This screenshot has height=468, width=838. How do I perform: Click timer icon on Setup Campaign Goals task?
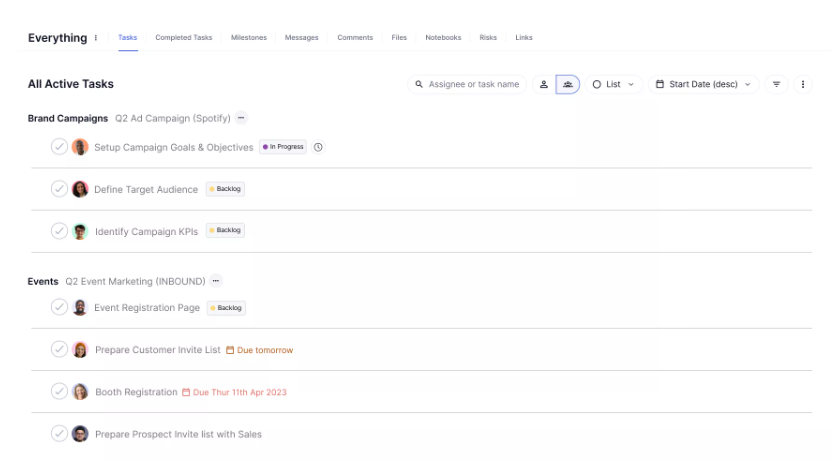point(318,147)
